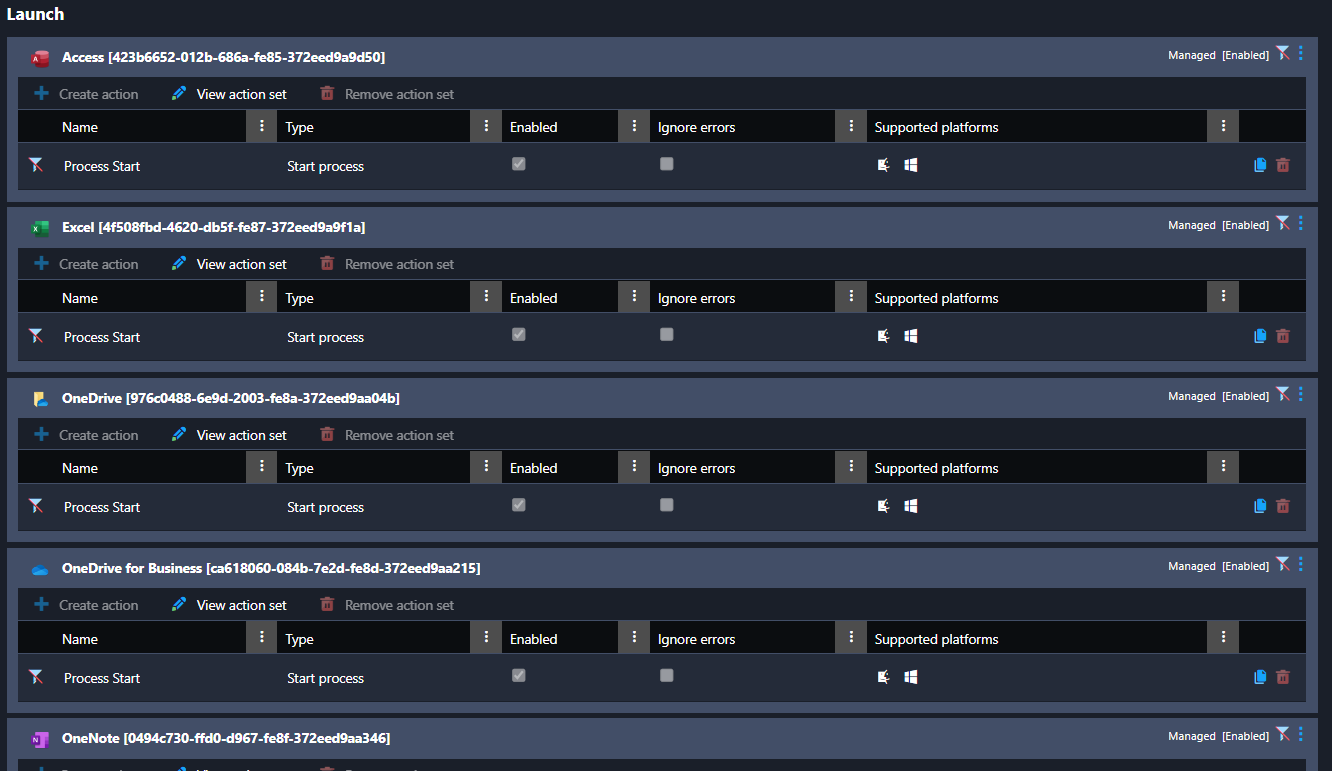Click the Managed label in Access header

pyautogui.click(x=1192, y=55)
